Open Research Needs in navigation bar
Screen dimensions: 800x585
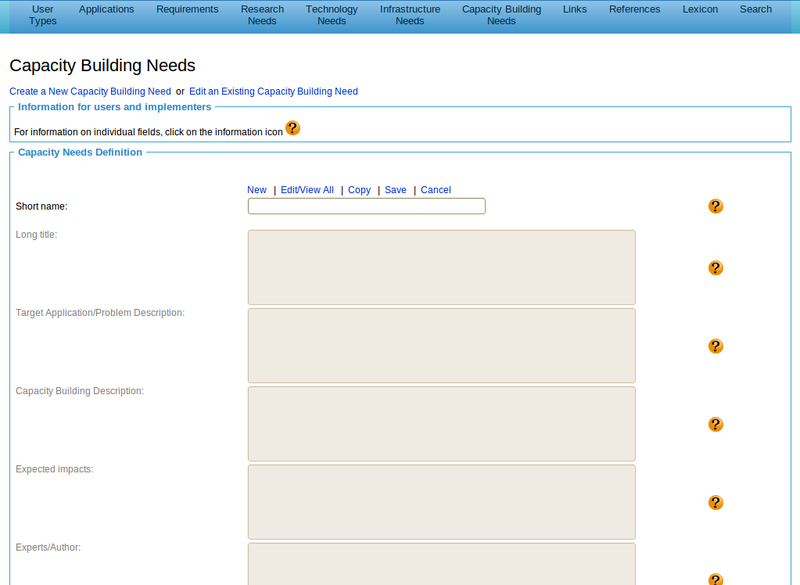pyautogui.click(x=262, y=15)
